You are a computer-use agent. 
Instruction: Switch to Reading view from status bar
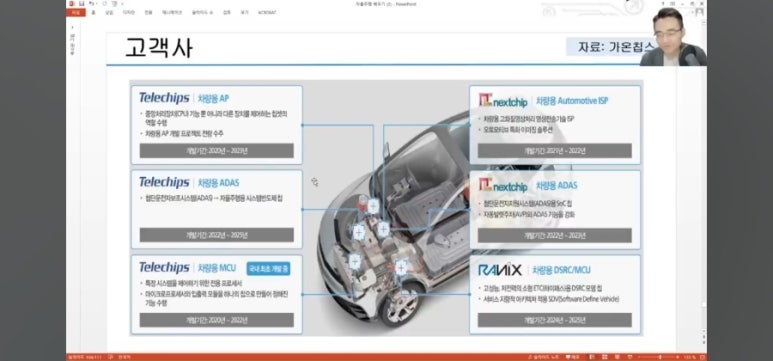click(617, 357)
